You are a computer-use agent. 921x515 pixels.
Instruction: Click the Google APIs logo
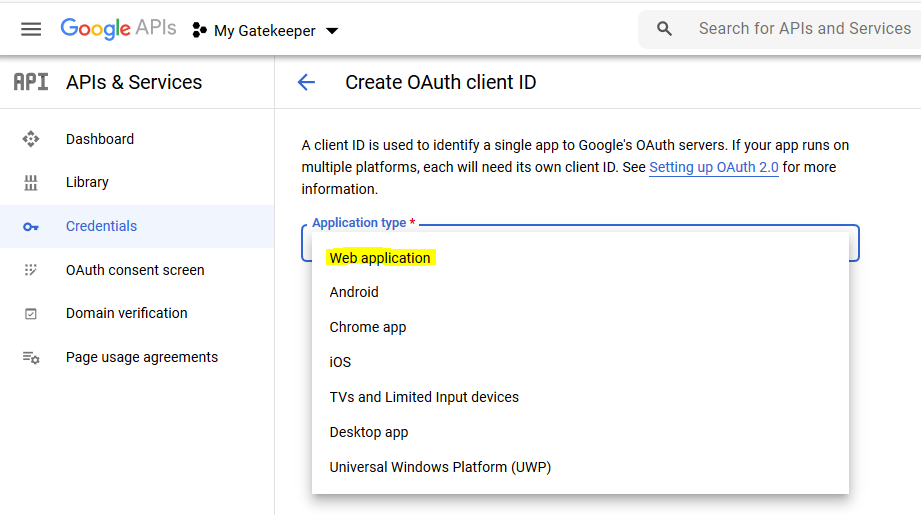tap(118, 28)
